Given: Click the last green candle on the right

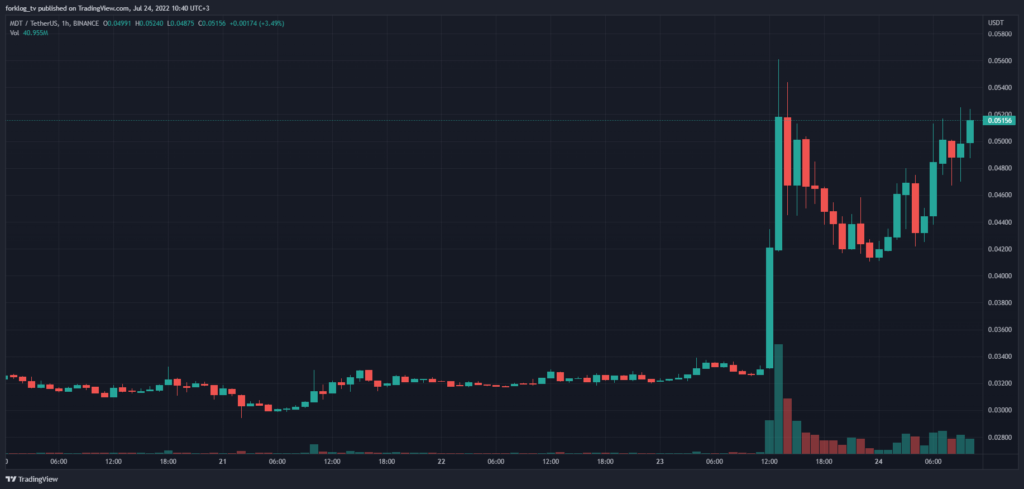Looking at the screenshot, I should coord(970,132).
